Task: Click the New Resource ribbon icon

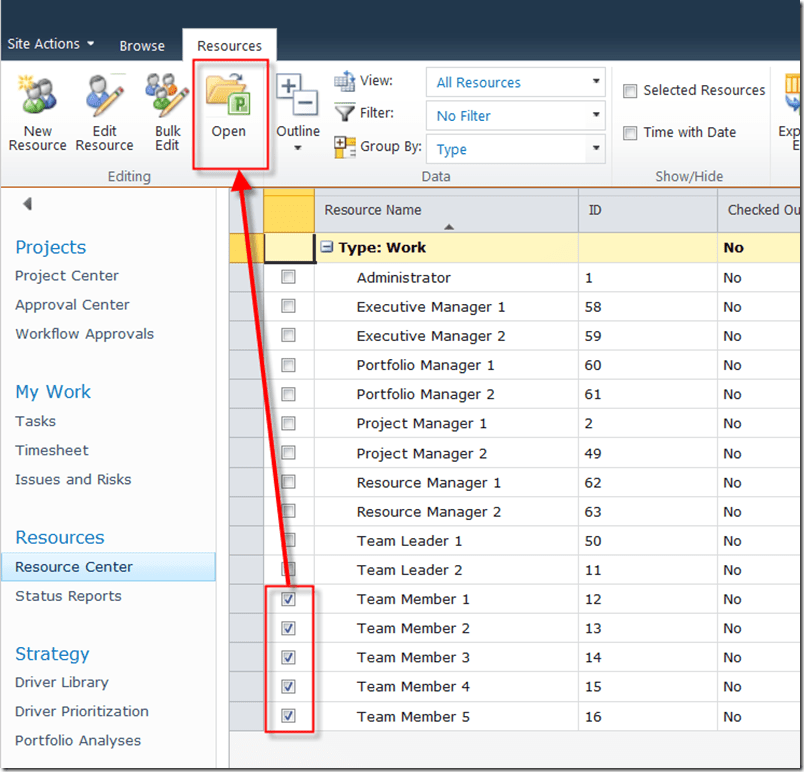Action: tap(37, 98)
